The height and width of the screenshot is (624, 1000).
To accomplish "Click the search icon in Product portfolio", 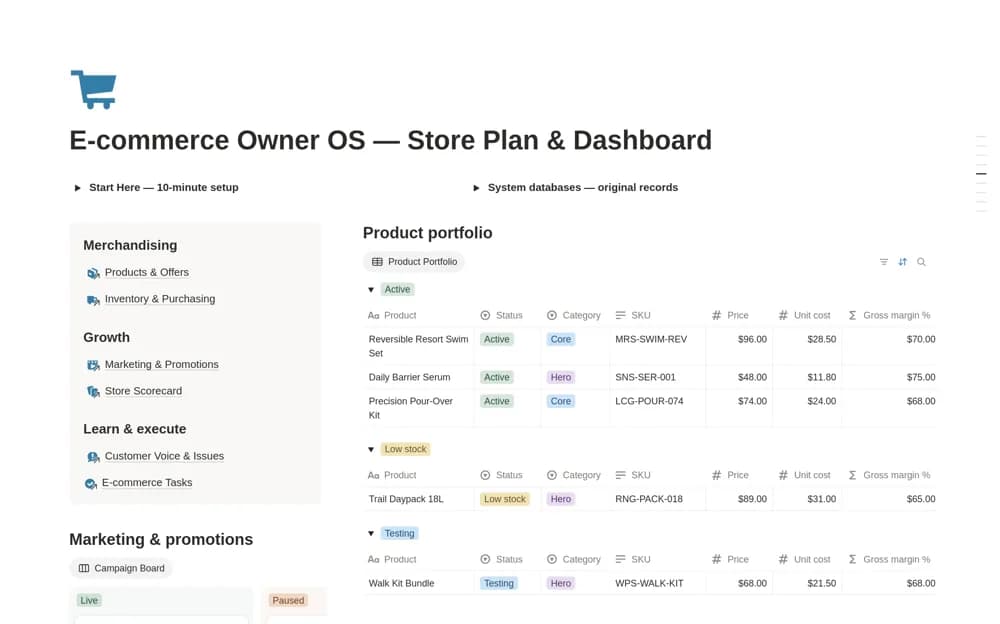I will [x=921, y=262].
